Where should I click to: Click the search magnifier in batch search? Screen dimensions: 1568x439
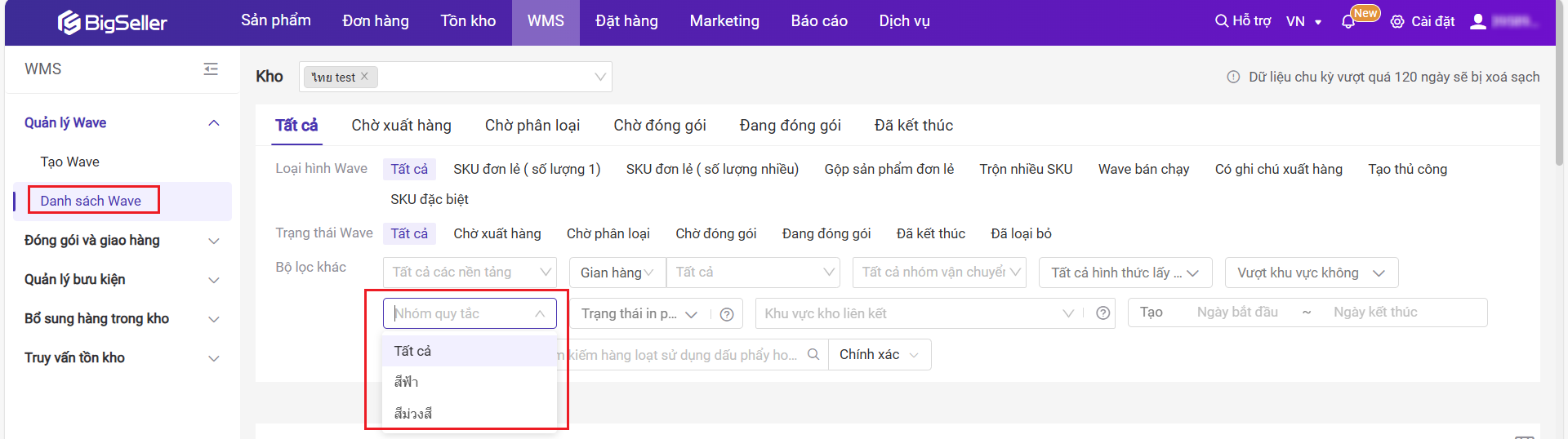[x=813, y=355]
